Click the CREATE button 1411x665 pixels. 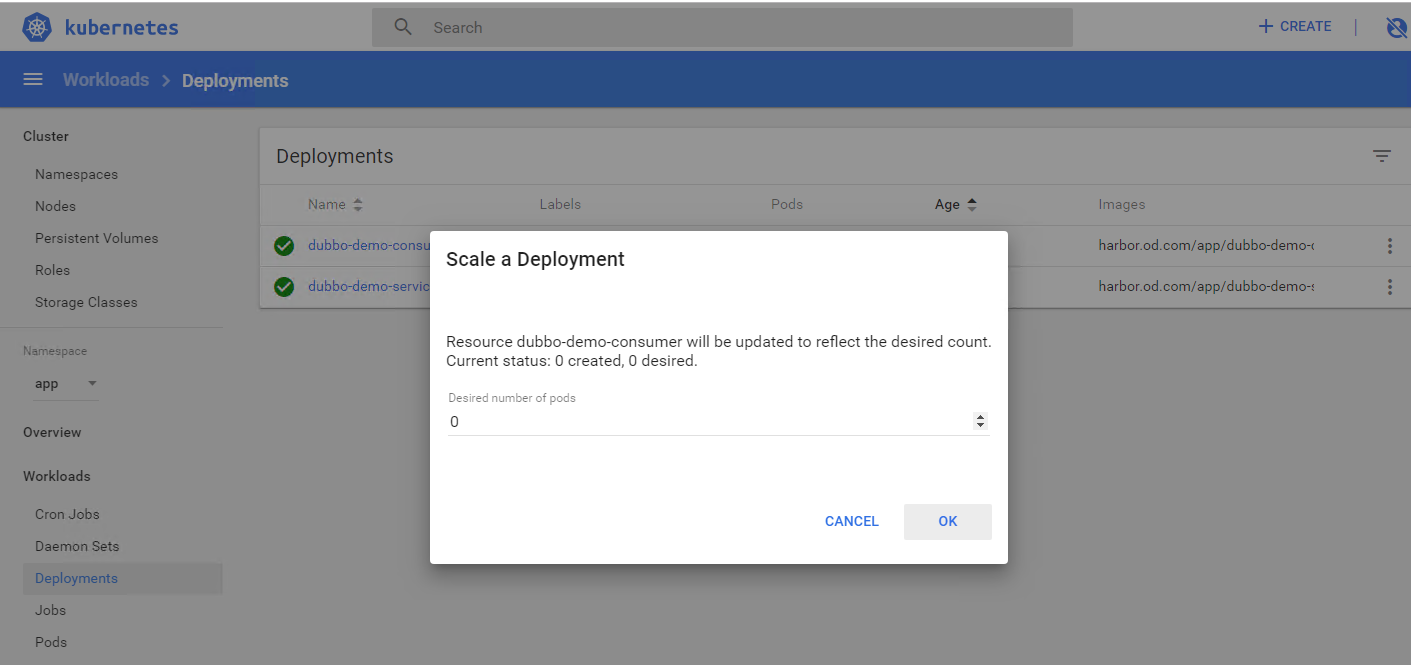click(x=1294, y=27)
